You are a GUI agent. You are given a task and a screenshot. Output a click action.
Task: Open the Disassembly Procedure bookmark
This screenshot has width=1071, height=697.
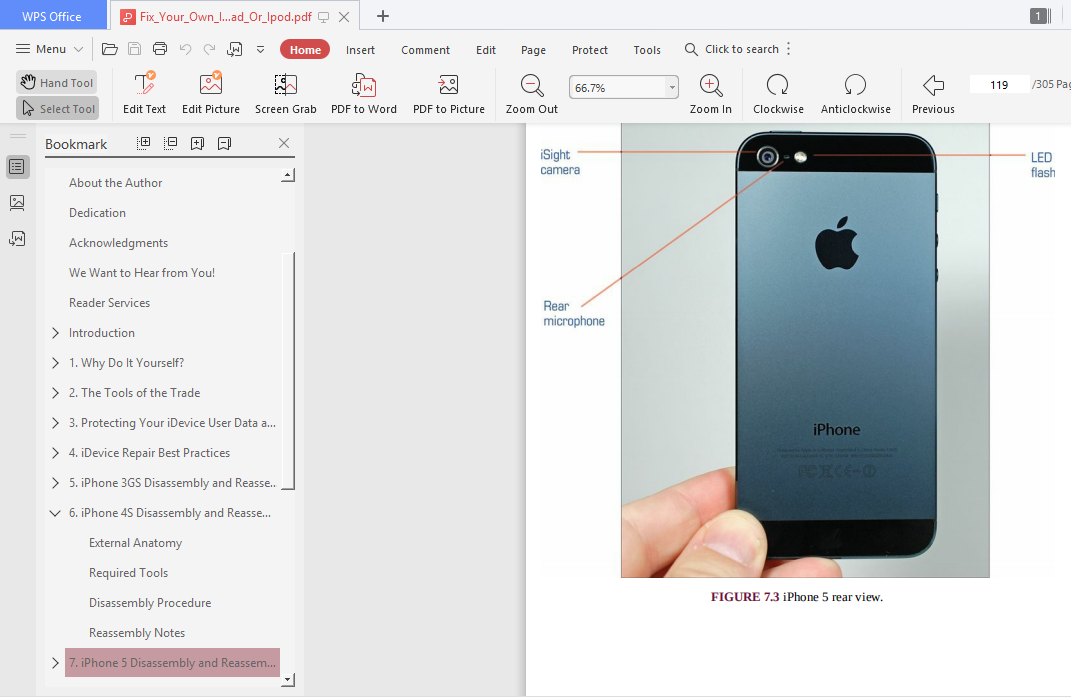(x=150, y=603)
